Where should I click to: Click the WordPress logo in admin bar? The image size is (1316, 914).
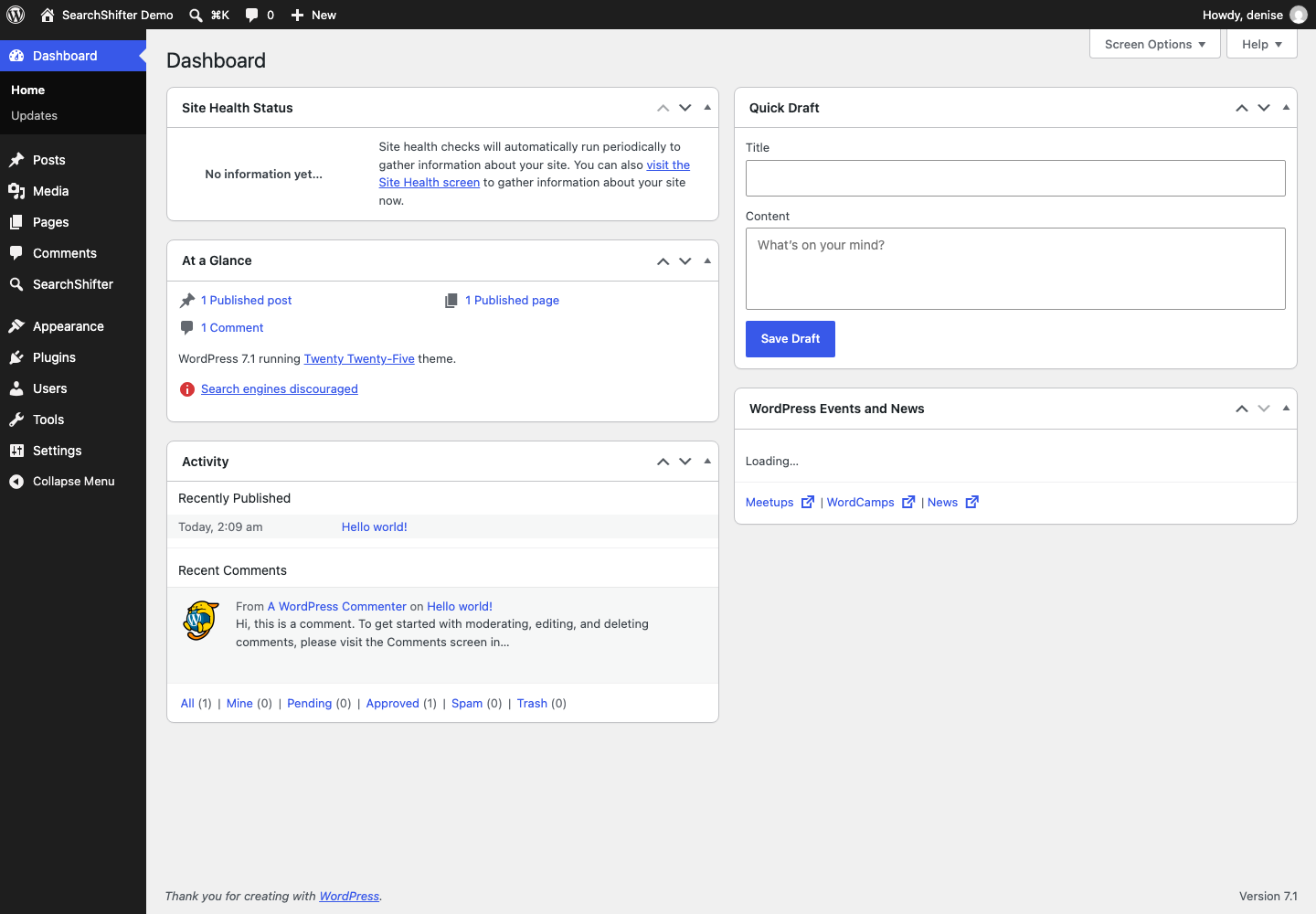pyautogui.click(x=16, y=15)
